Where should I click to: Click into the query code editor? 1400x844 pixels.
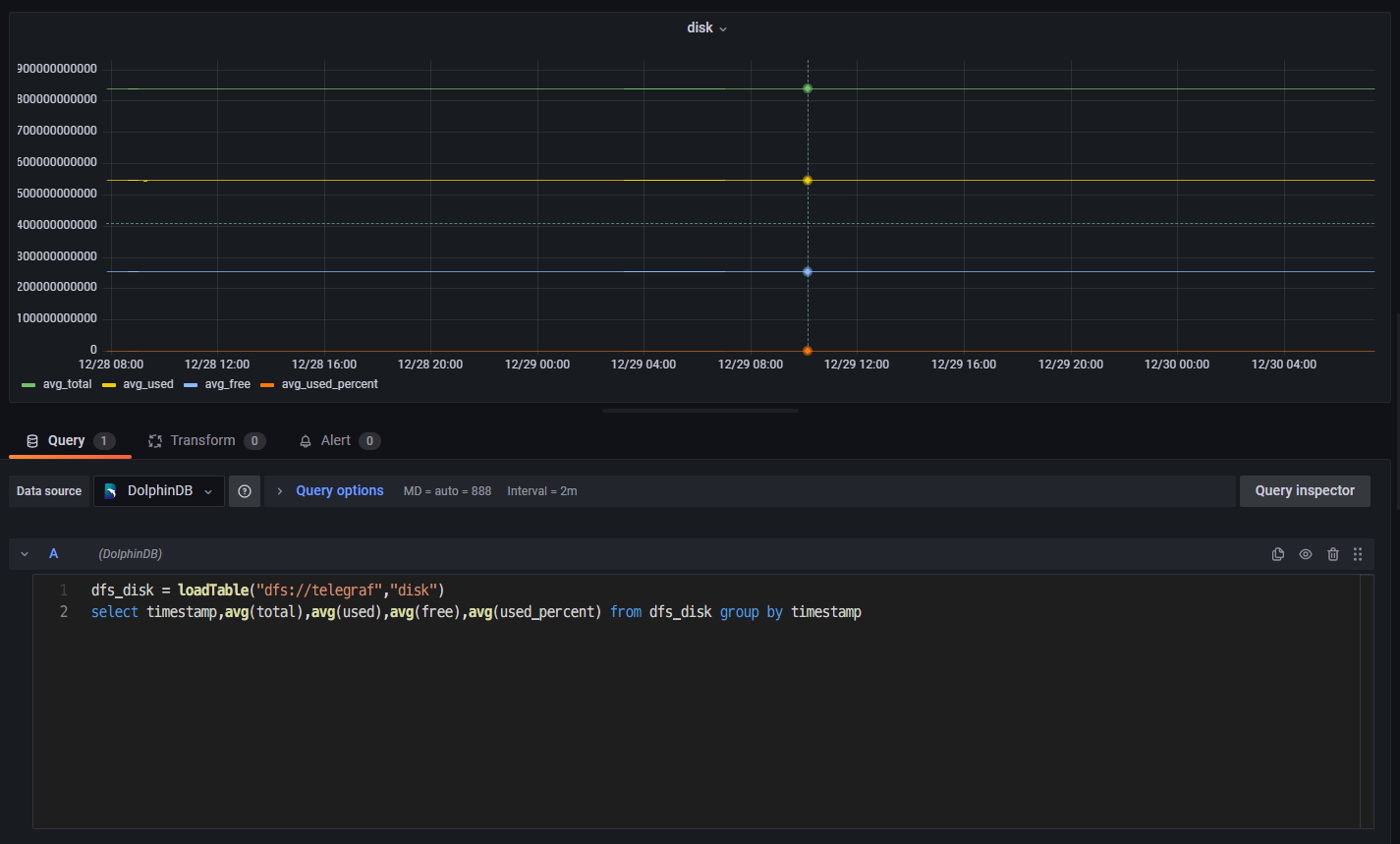point(688,707)
